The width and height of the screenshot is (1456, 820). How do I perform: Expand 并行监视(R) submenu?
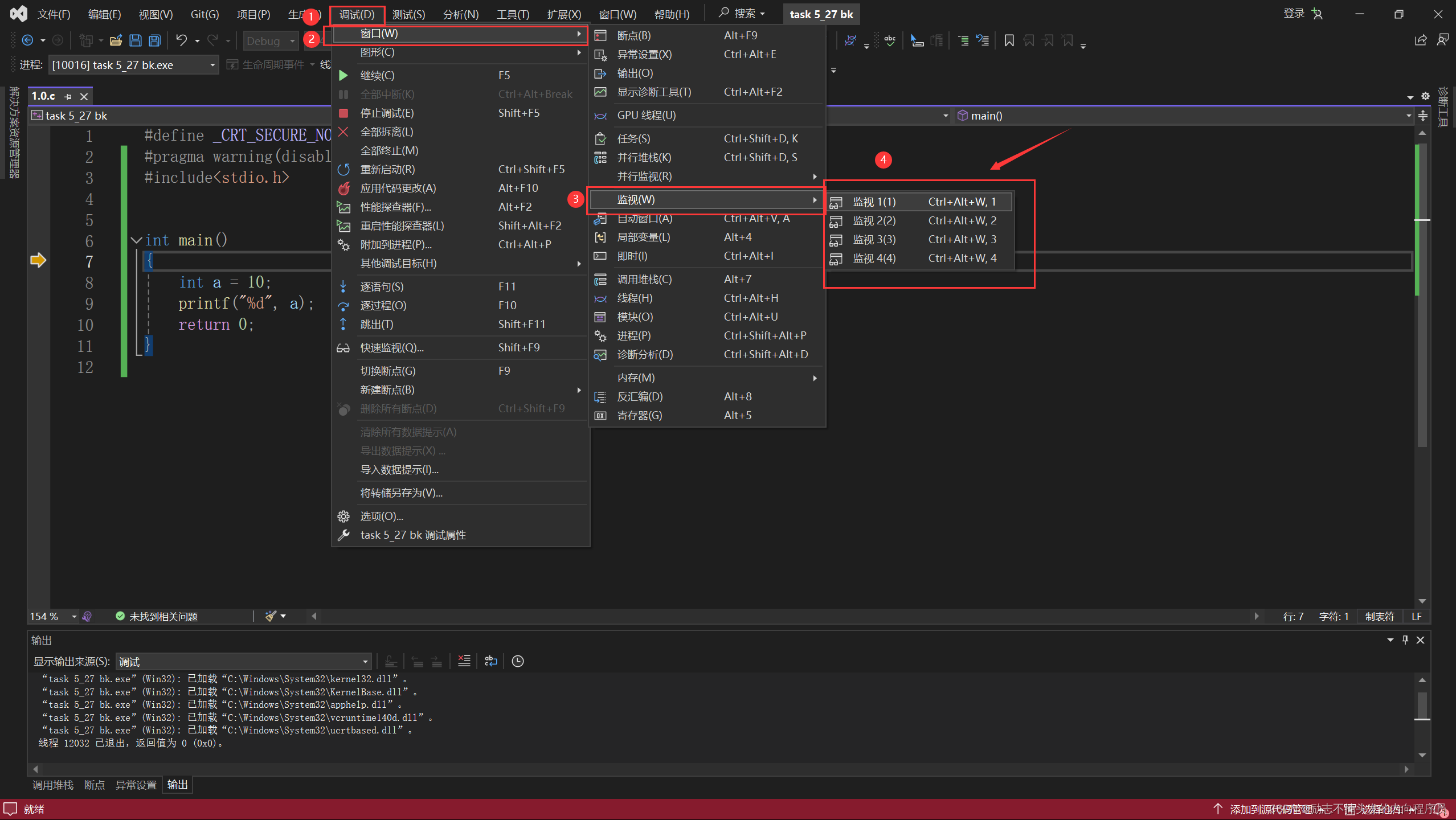(x=706, y=176)
